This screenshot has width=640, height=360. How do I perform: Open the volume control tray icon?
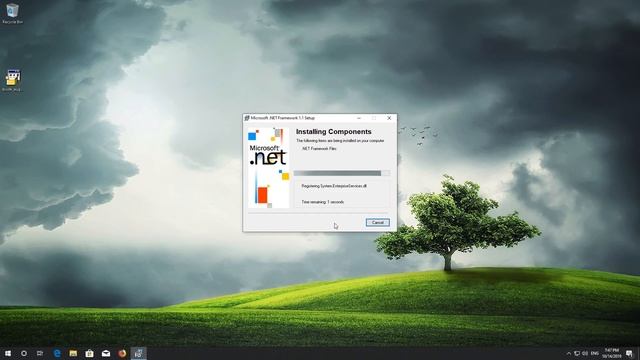tap(585, 353)
